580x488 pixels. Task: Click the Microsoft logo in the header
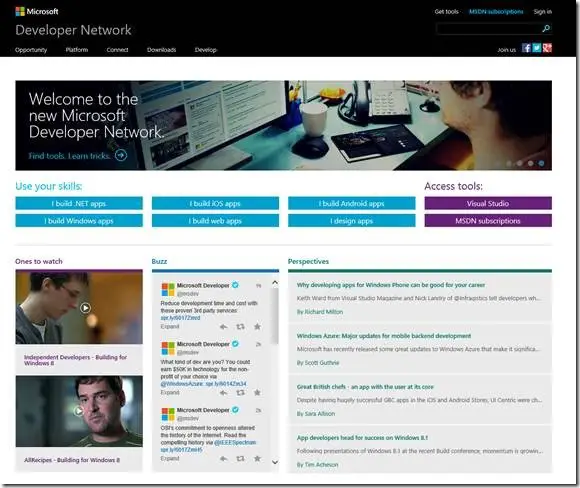click(37, 11)
